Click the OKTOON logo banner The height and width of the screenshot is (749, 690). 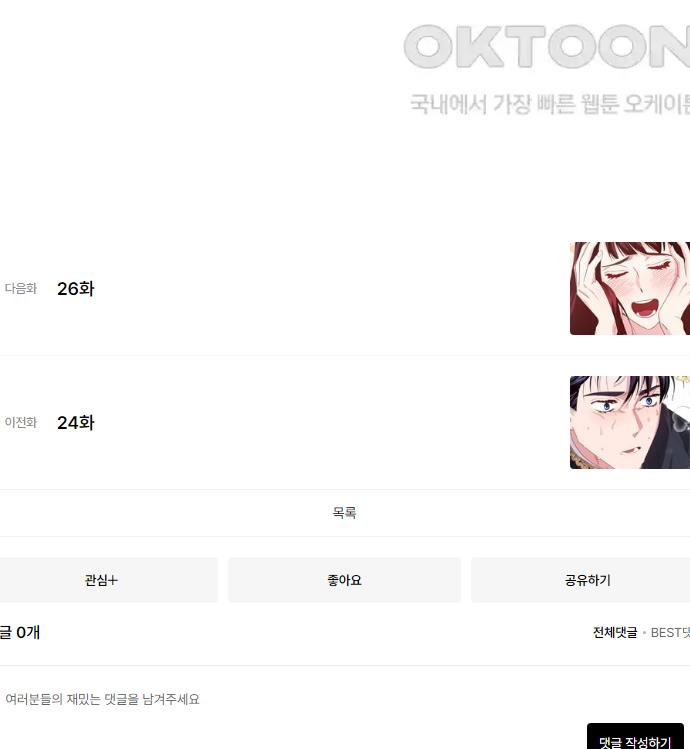click(x=547, y=47)
